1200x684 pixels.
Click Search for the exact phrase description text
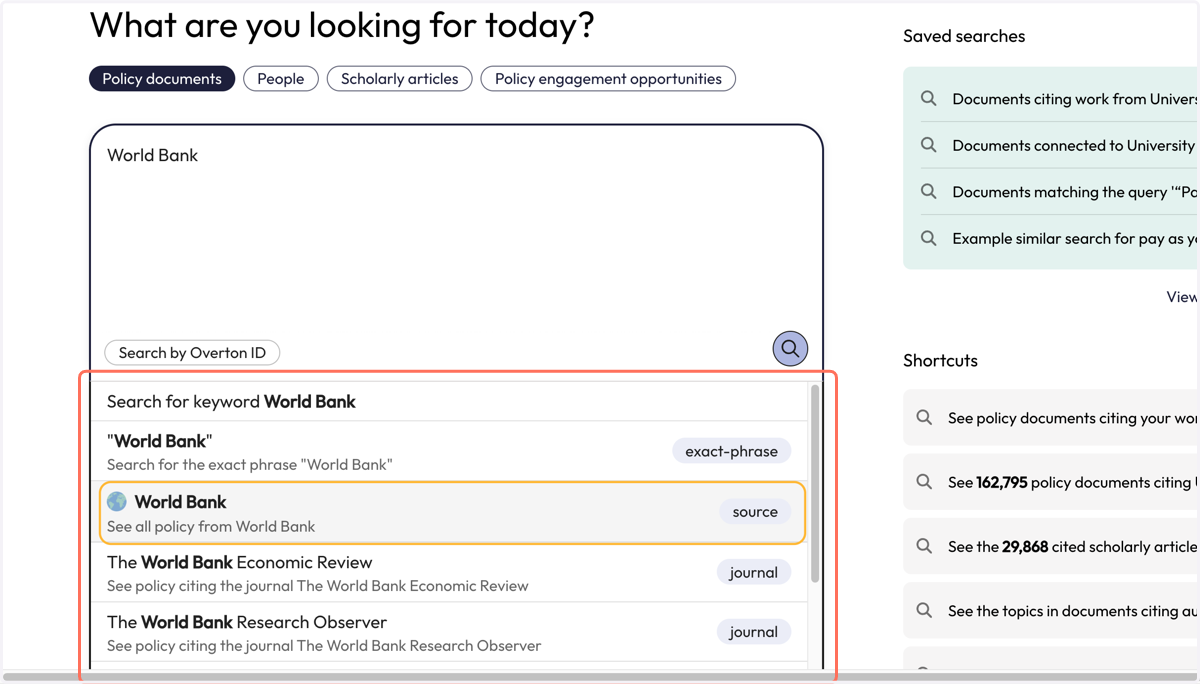point(250,464)
